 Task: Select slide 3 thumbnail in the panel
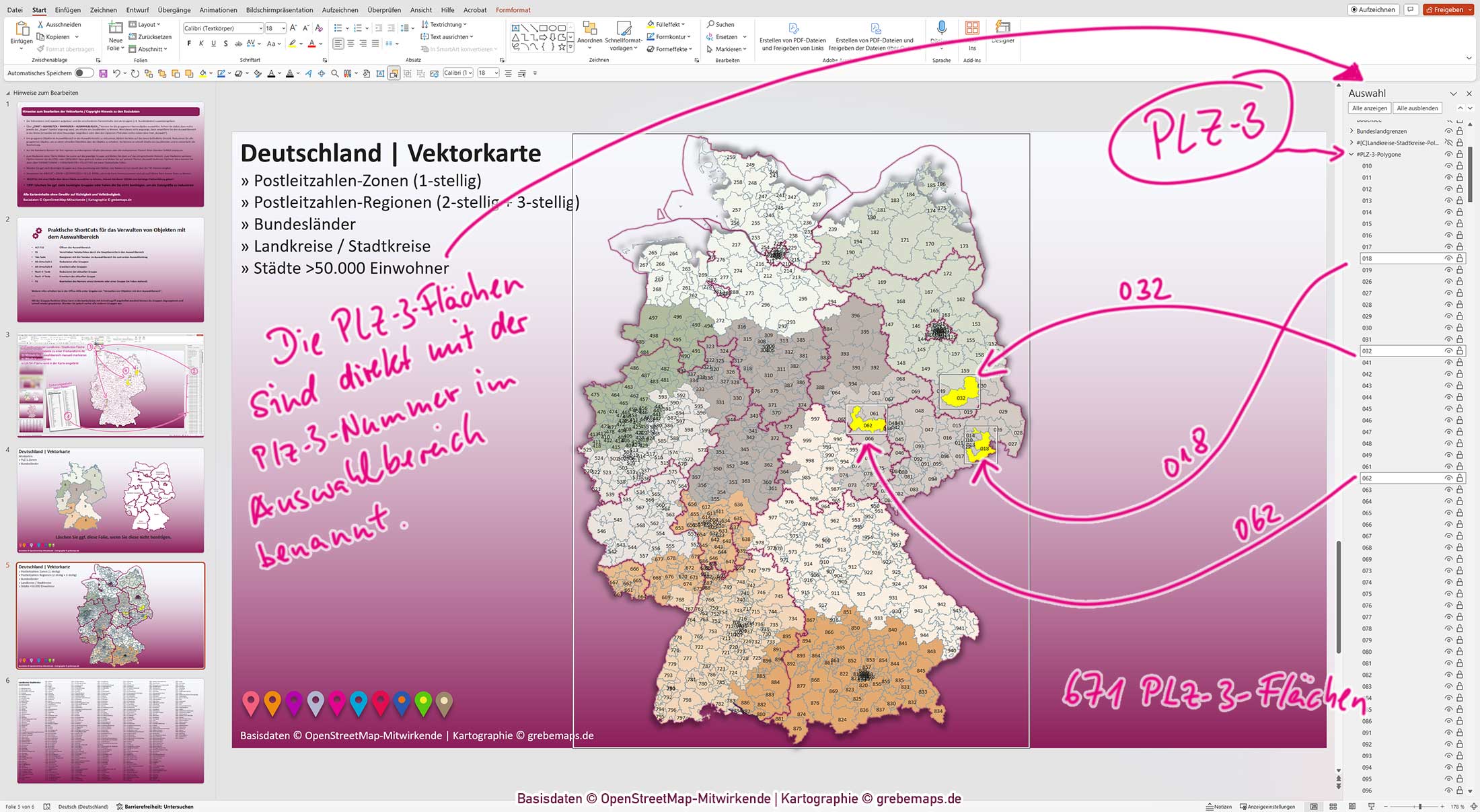(110, 387)
